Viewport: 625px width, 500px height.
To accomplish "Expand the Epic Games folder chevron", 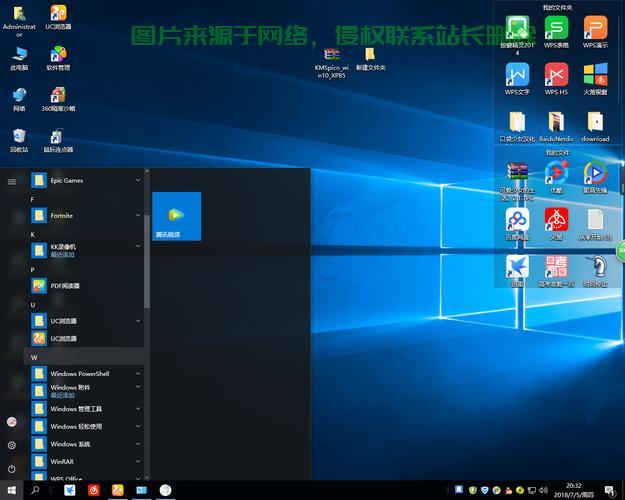I will tap(138, 180).
